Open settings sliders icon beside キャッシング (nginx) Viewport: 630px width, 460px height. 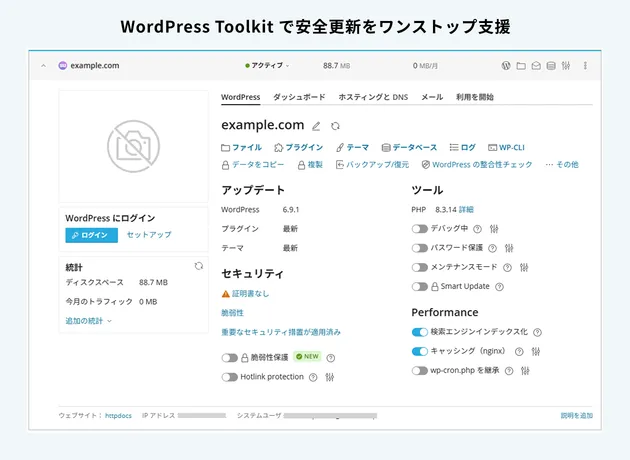pos(536,352)
